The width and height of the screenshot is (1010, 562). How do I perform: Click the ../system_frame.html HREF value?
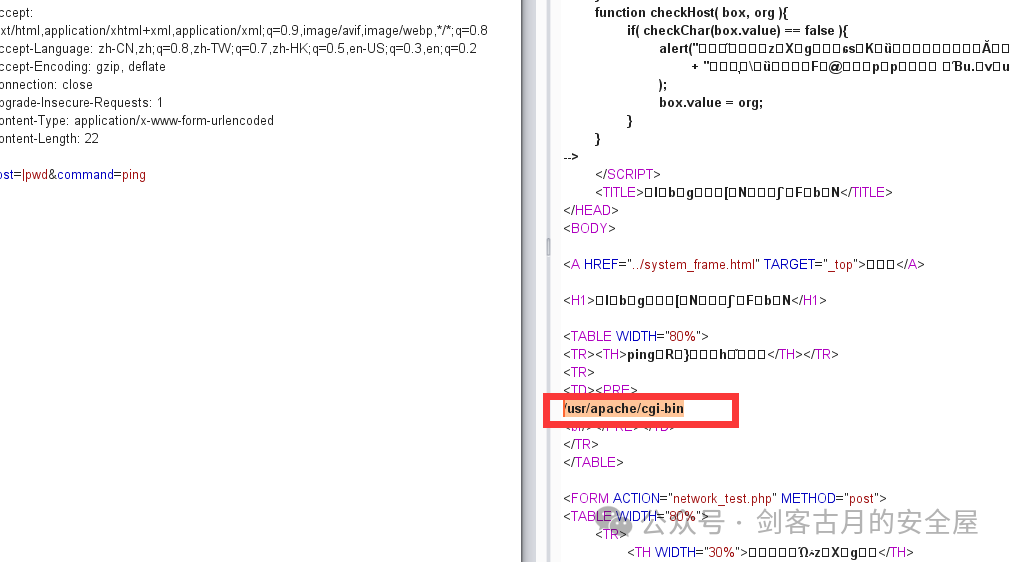point(692,265)
